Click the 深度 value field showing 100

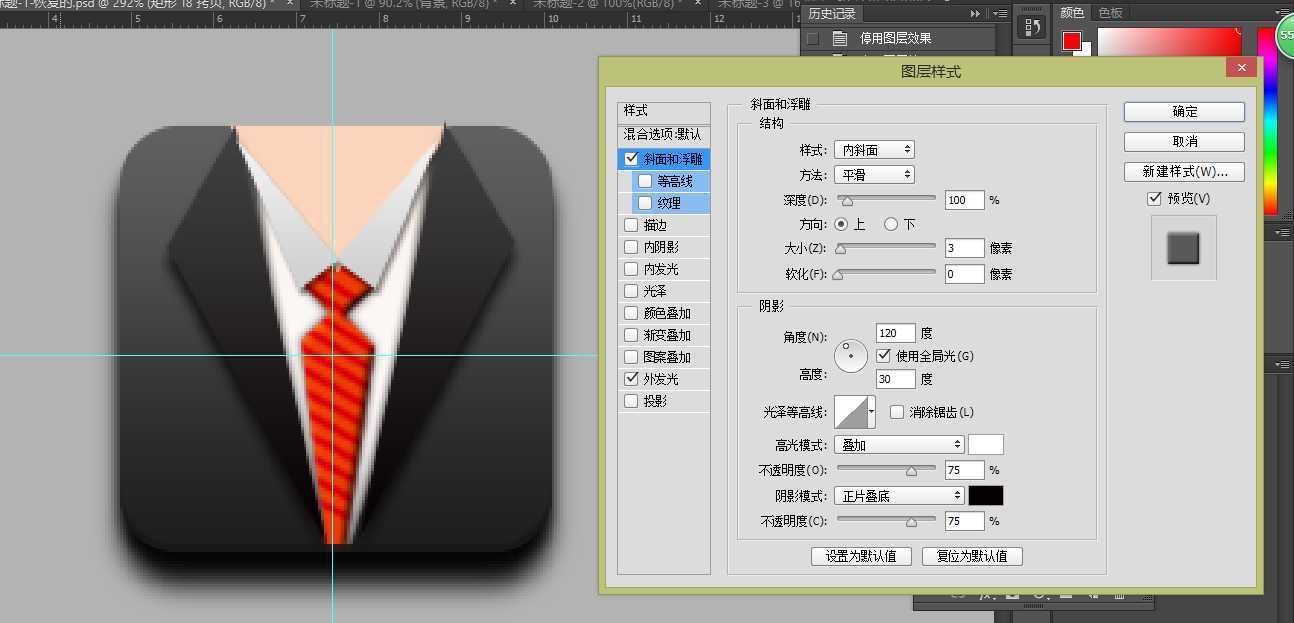coord(964,200)
